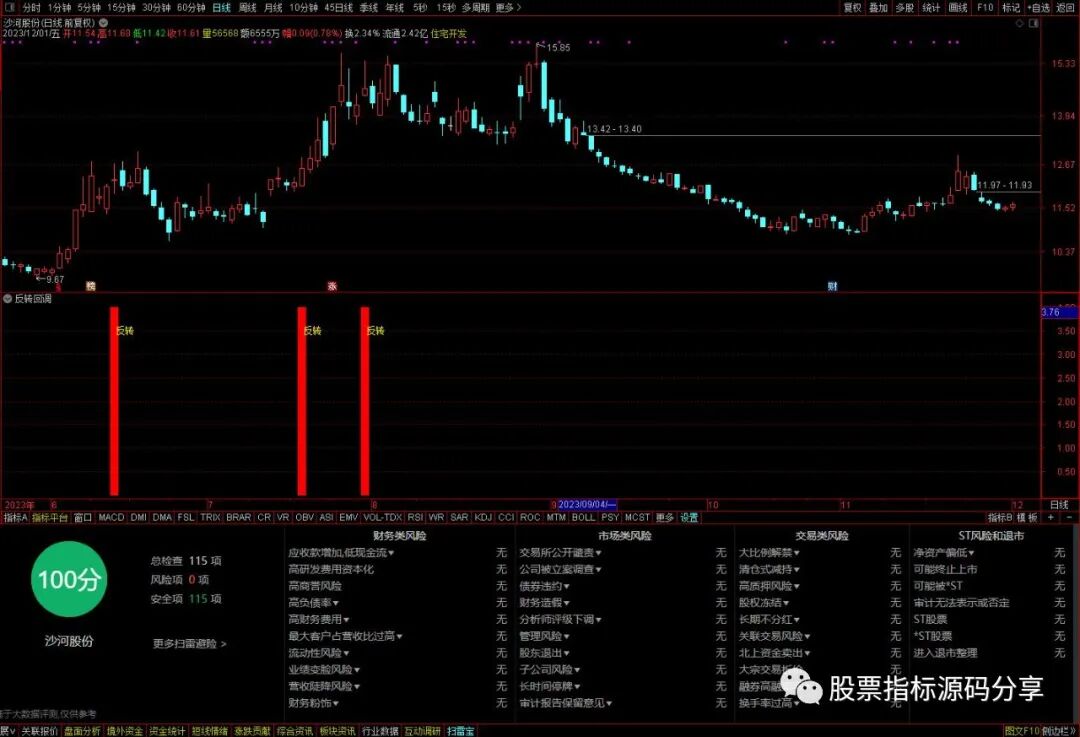The height and width of the screenshot is (737, 1080).
Task: Click the 统计 statistics button
Action: click(x=931, y=8)
